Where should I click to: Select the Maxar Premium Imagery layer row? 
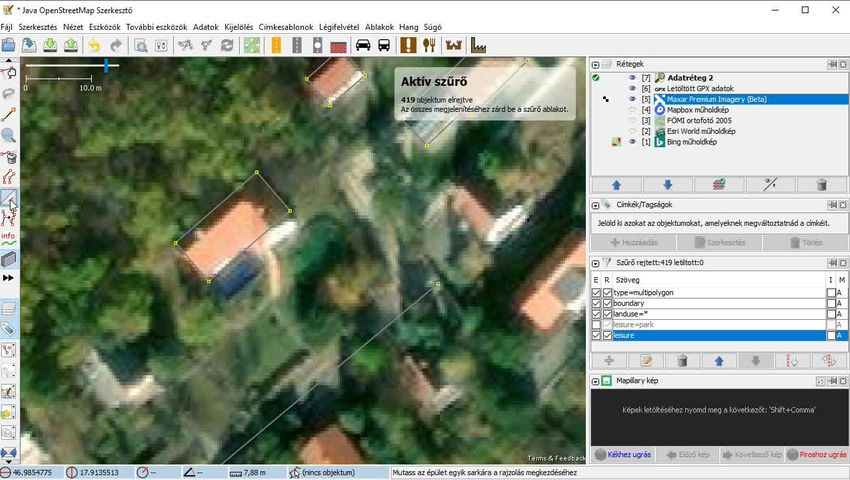tap(719, 99)
